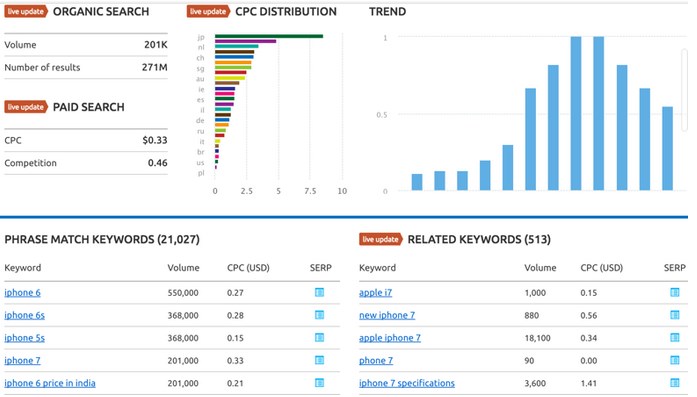This screenshot has width=697, height=397.
Task: Open SERP icon for iphone 6 row
Action: click(319, 293)
